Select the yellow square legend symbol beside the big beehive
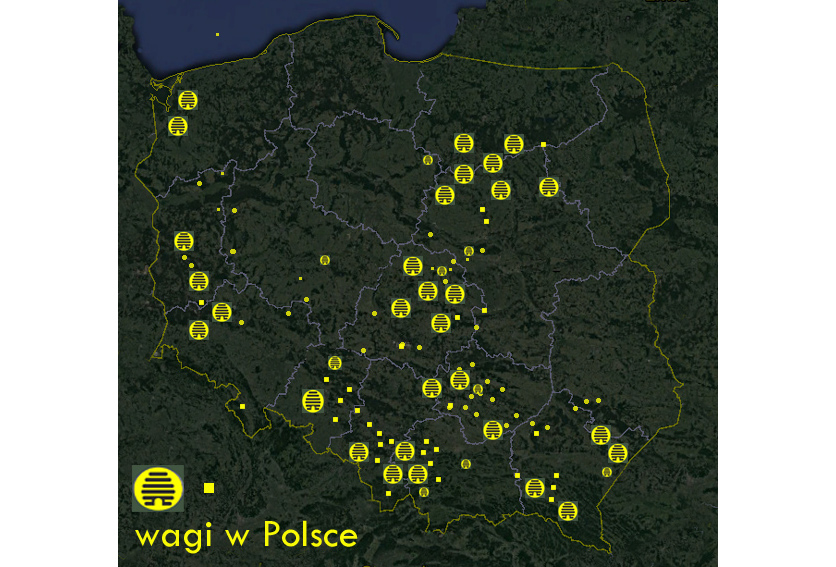836x567 pixels. pyautogui.click(x=209, y=488)
